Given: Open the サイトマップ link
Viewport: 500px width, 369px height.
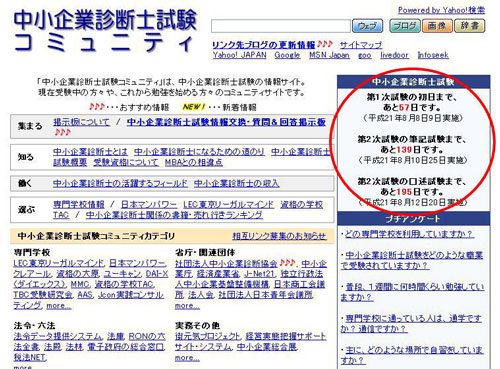Looking at the screenshot, I should tap(361, 45).
